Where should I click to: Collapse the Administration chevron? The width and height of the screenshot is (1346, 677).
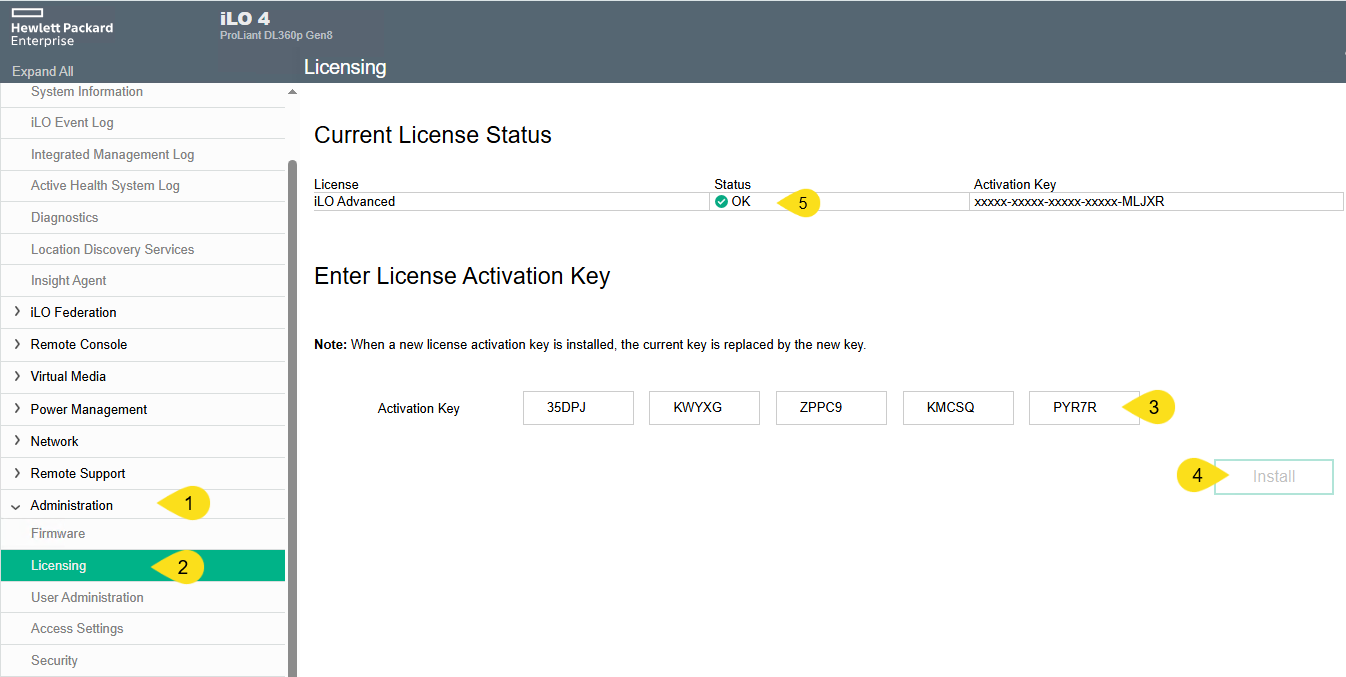(16, 507)
